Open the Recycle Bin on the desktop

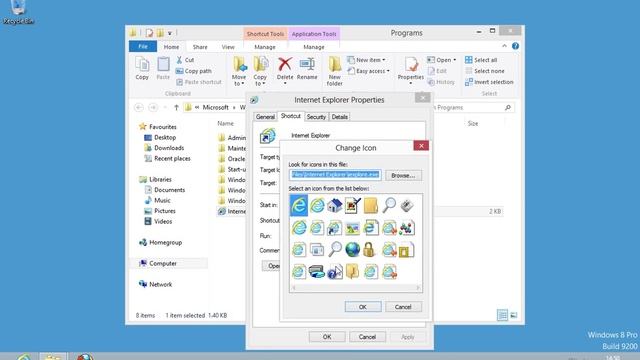pyautogui.click(x=18, y=12)
